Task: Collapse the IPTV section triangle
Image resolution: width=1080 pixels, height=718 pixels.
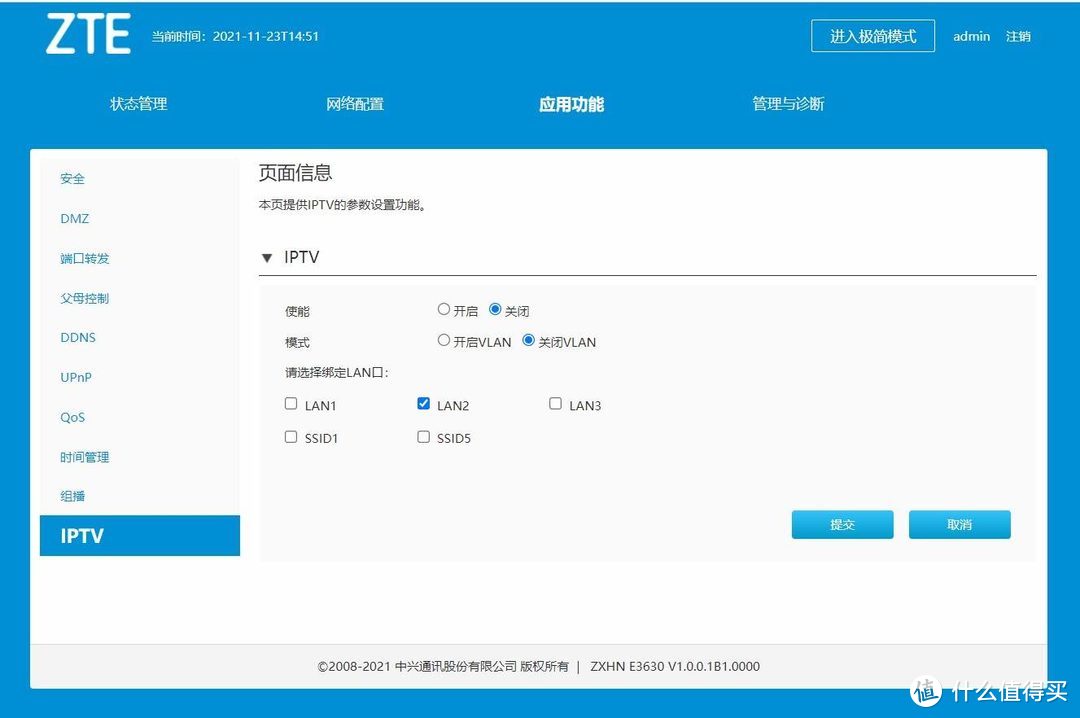Action: point(266,257)
